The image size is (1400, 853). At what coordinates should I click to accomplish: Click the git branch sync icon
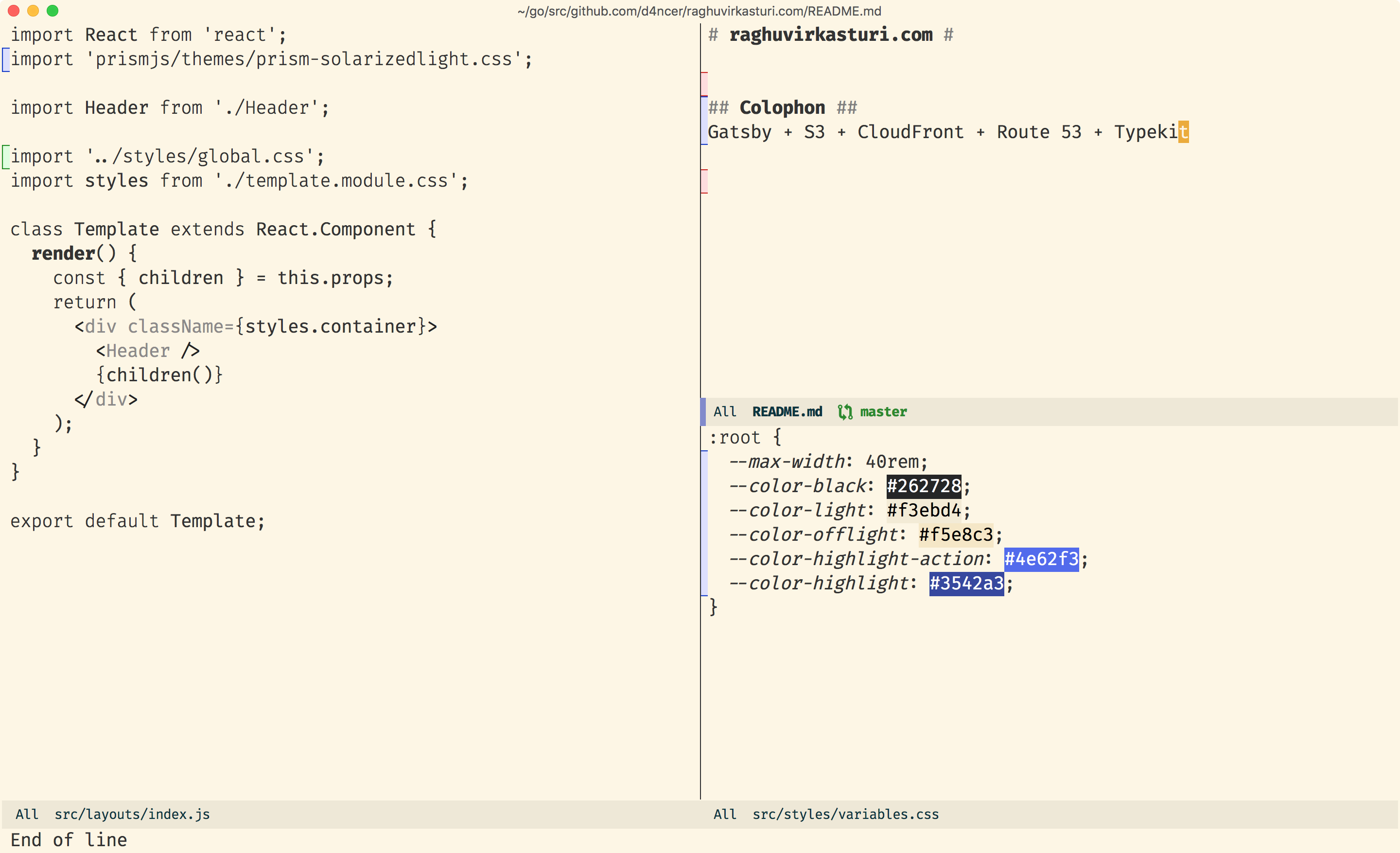845,412
